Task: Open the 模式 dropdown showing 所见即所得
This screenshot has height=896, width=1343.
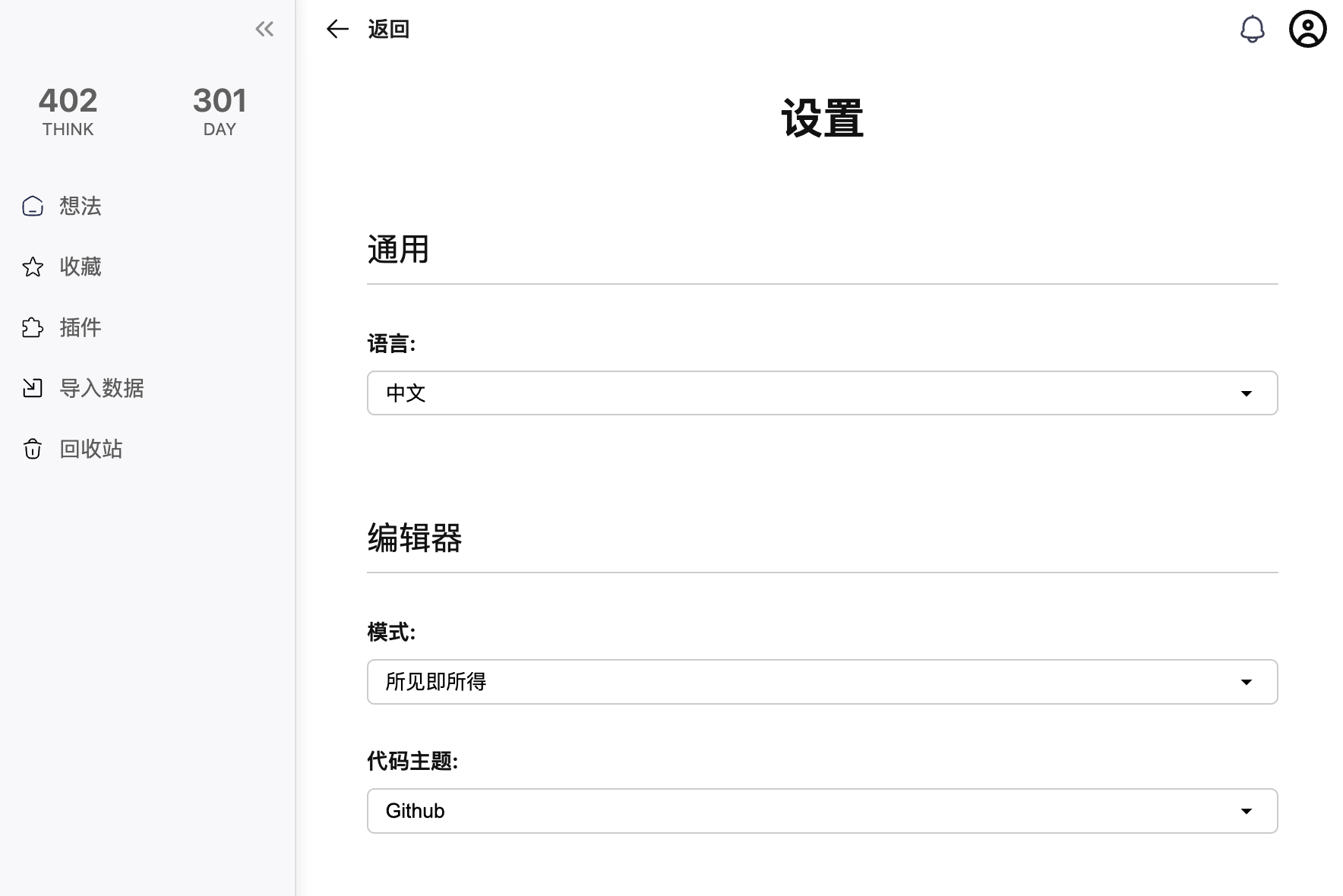Action: 822,682
